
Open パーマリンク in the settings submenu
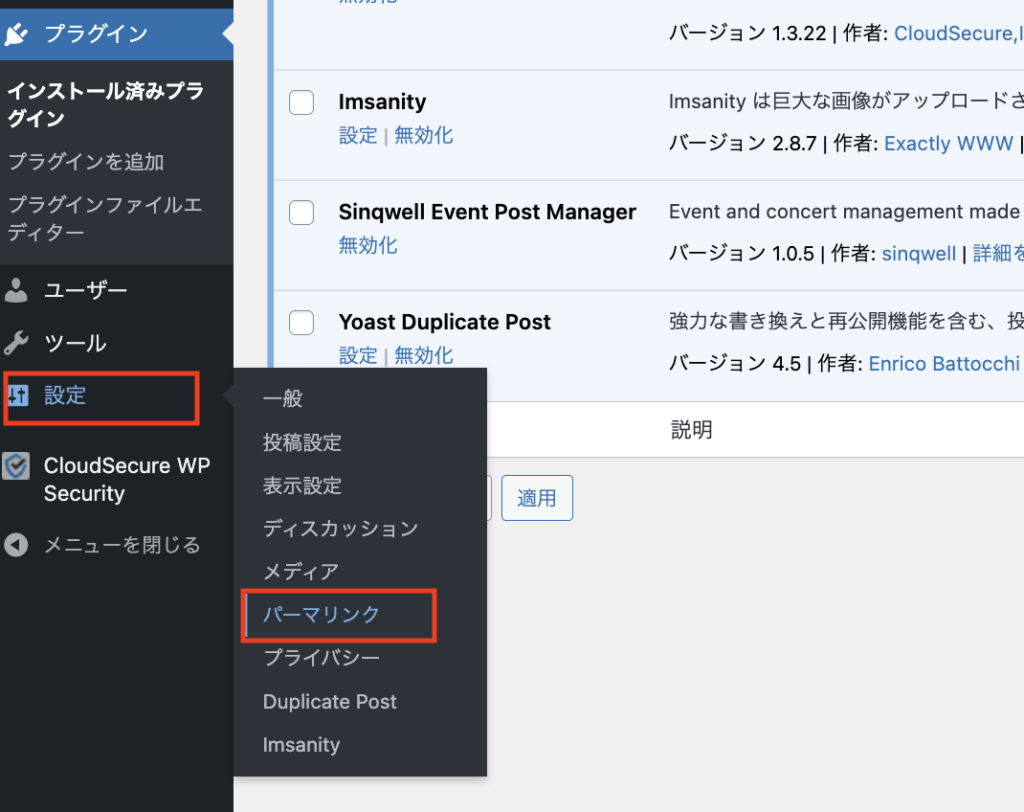click(321, 614)
